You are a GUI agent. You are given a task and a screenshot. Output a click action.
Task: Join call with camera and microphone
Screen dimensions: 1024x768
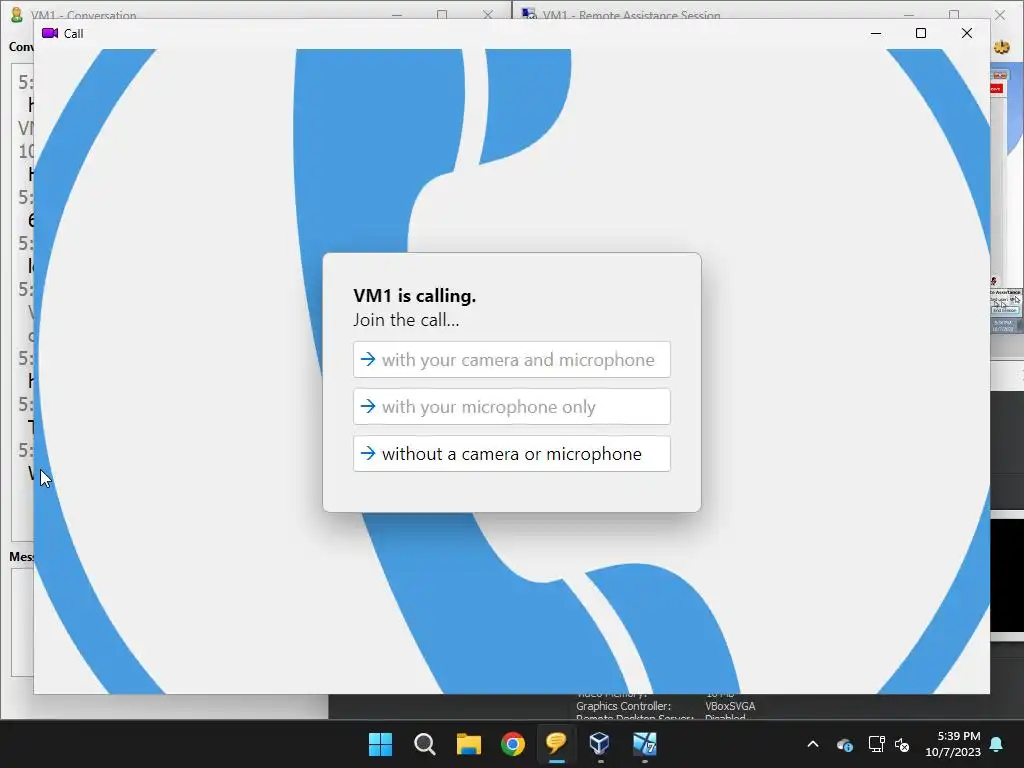[x=511, y=359]
